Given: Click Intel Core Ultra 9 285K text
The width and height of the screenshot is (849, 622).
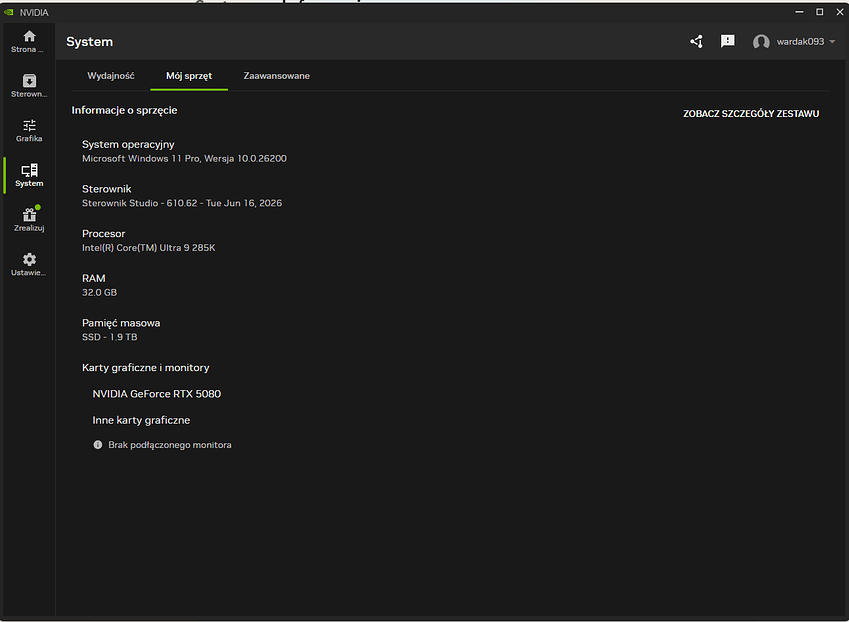Looking at the screenshot, I should [x=148, y=247].
